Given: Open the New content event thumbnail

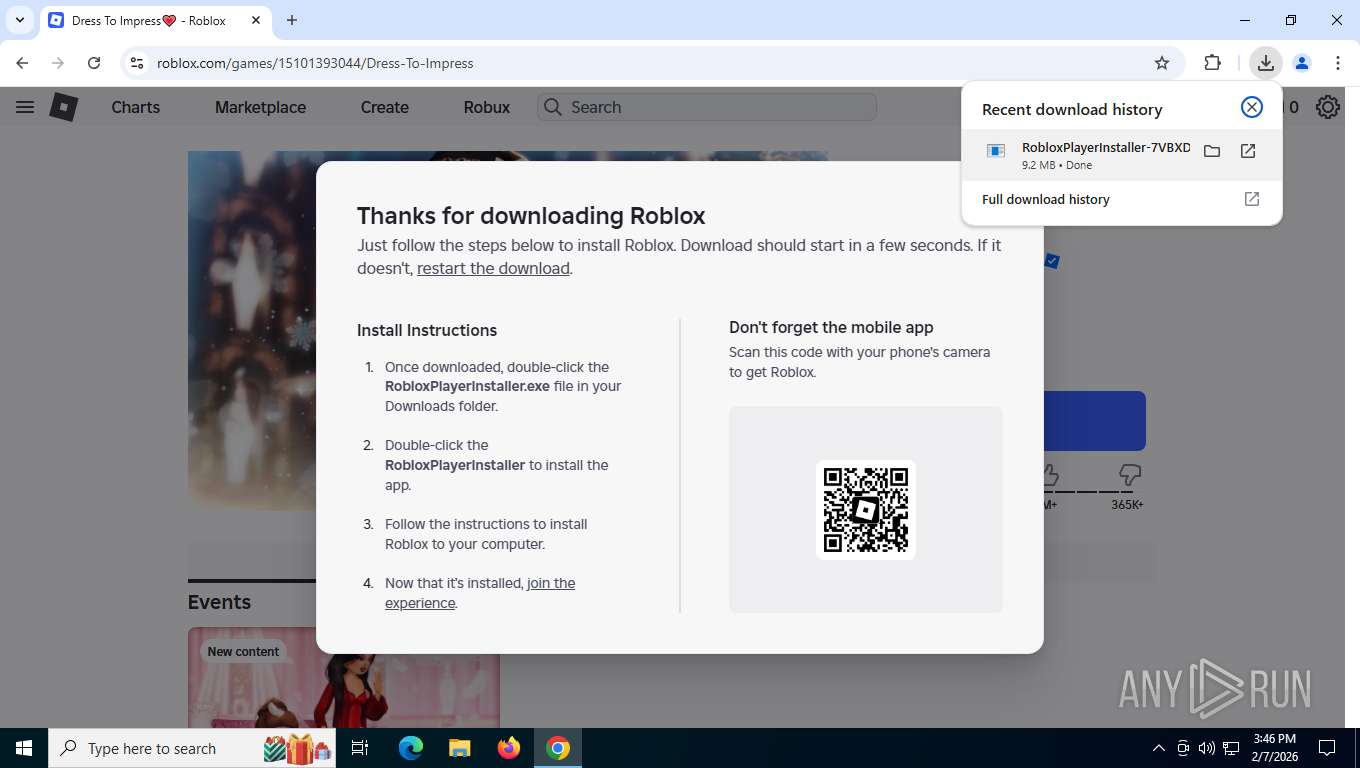Looking at the screenshot, I should pos(343,677).
